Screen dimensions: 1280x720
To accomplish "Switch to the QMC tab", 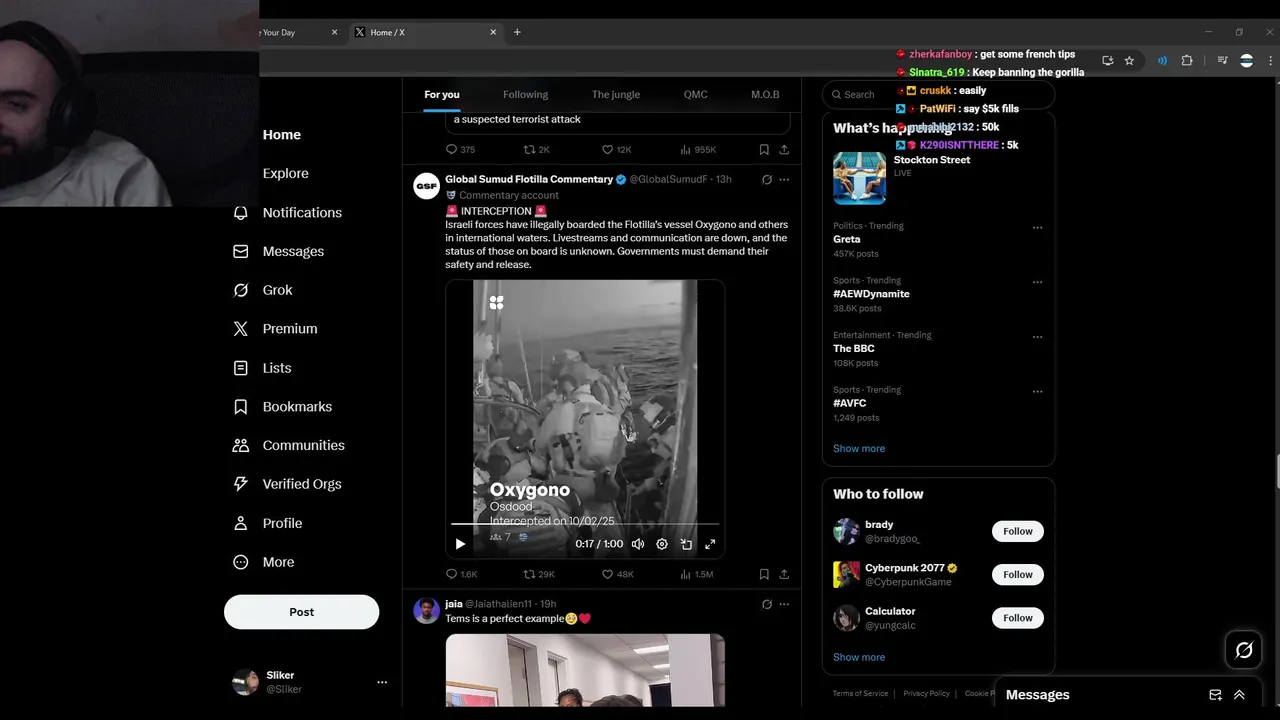I will [x=695, y=94].
